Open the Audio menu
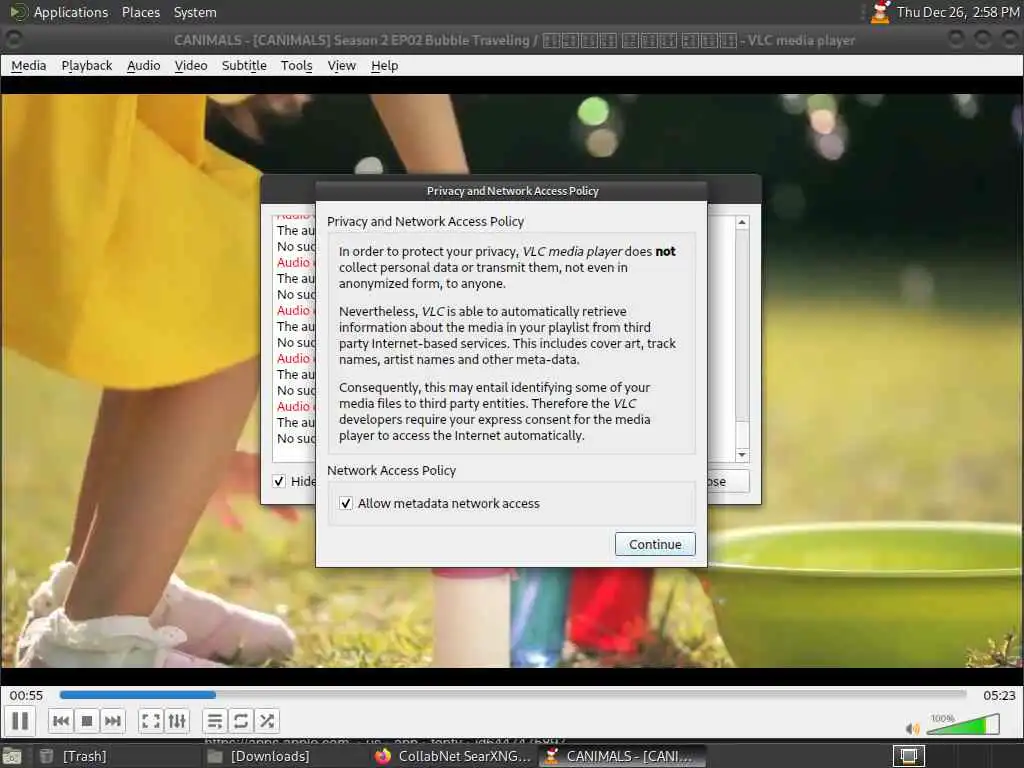This screenshot has width=1024, height=768. (x=144, y=65)
